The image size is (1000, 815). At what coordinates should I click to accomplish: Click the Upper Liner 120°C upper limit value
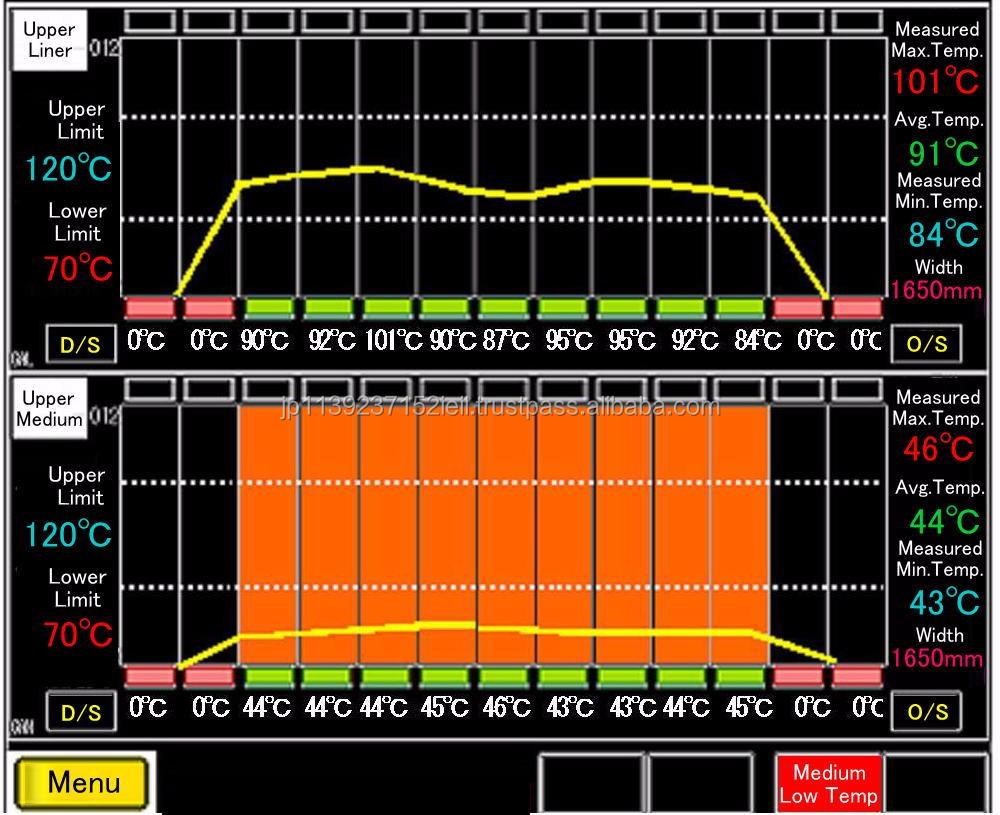pos(68,169)
